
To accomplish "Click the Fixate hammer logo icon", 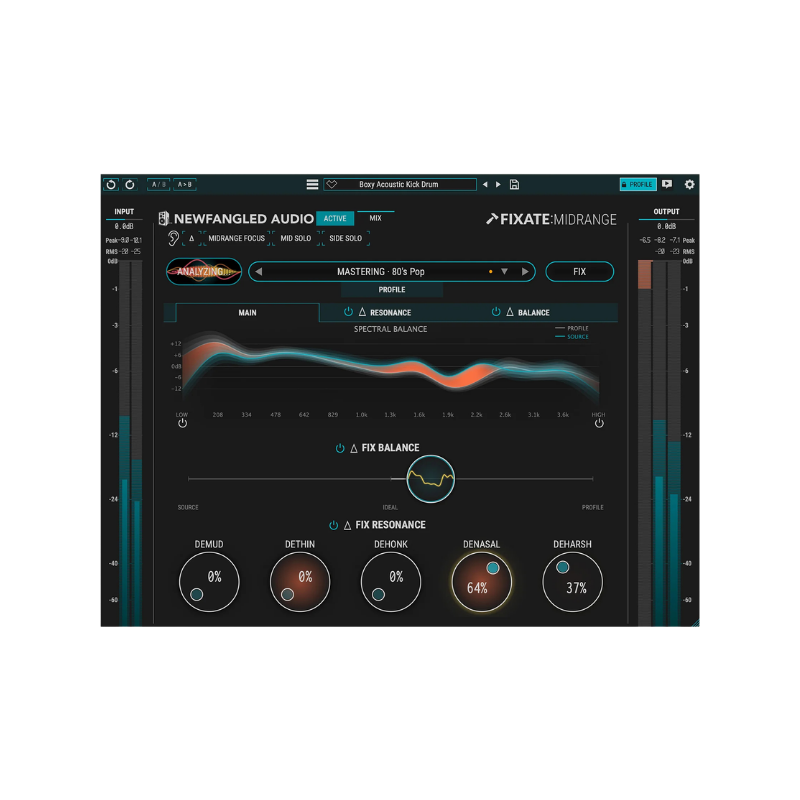I will click(492, 219).
